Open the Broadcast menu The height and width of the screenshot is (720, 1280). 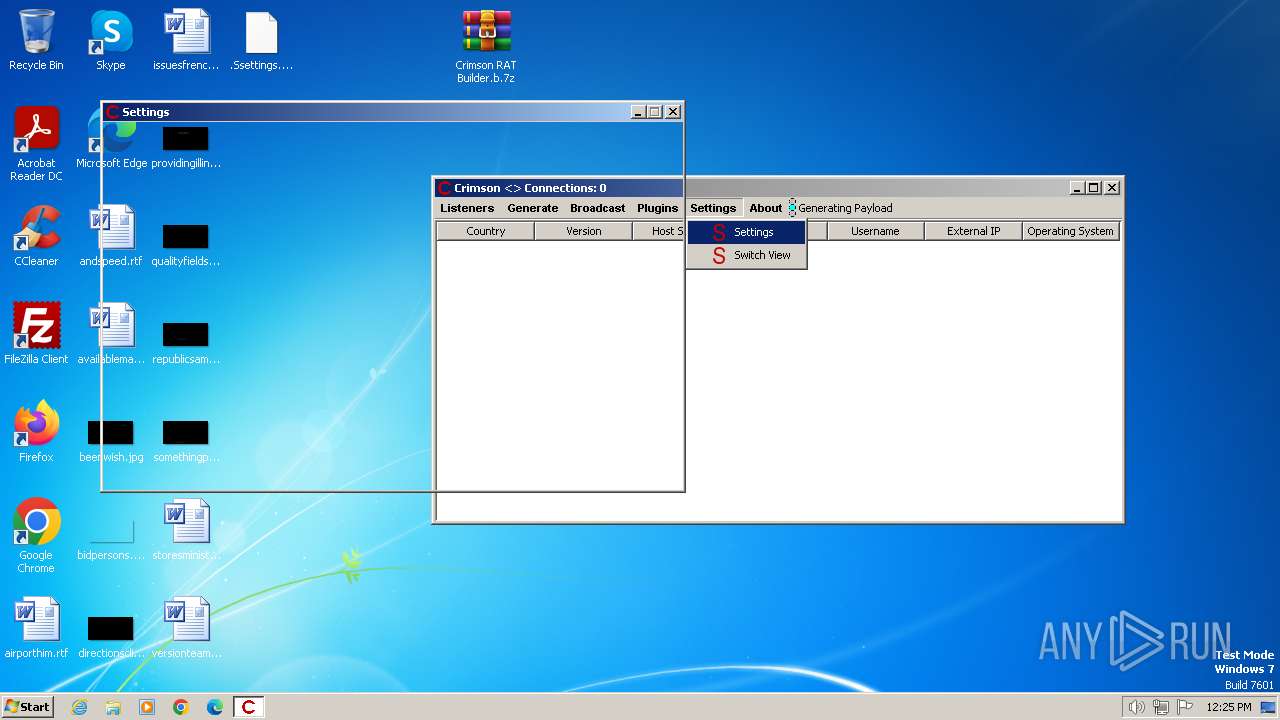pos(597,208)
